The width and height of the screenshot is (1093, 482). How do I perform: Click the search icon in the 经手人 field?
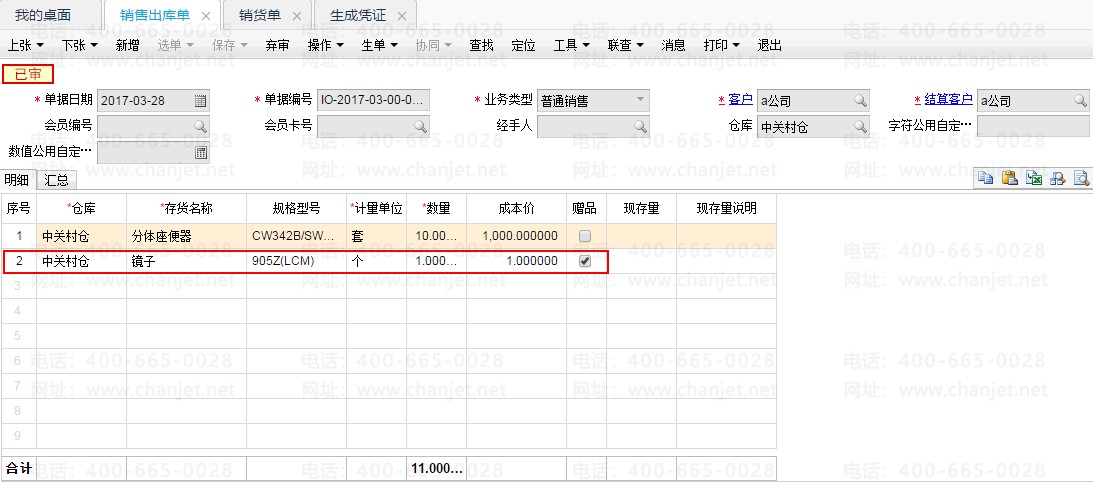[x=639, y=127]
